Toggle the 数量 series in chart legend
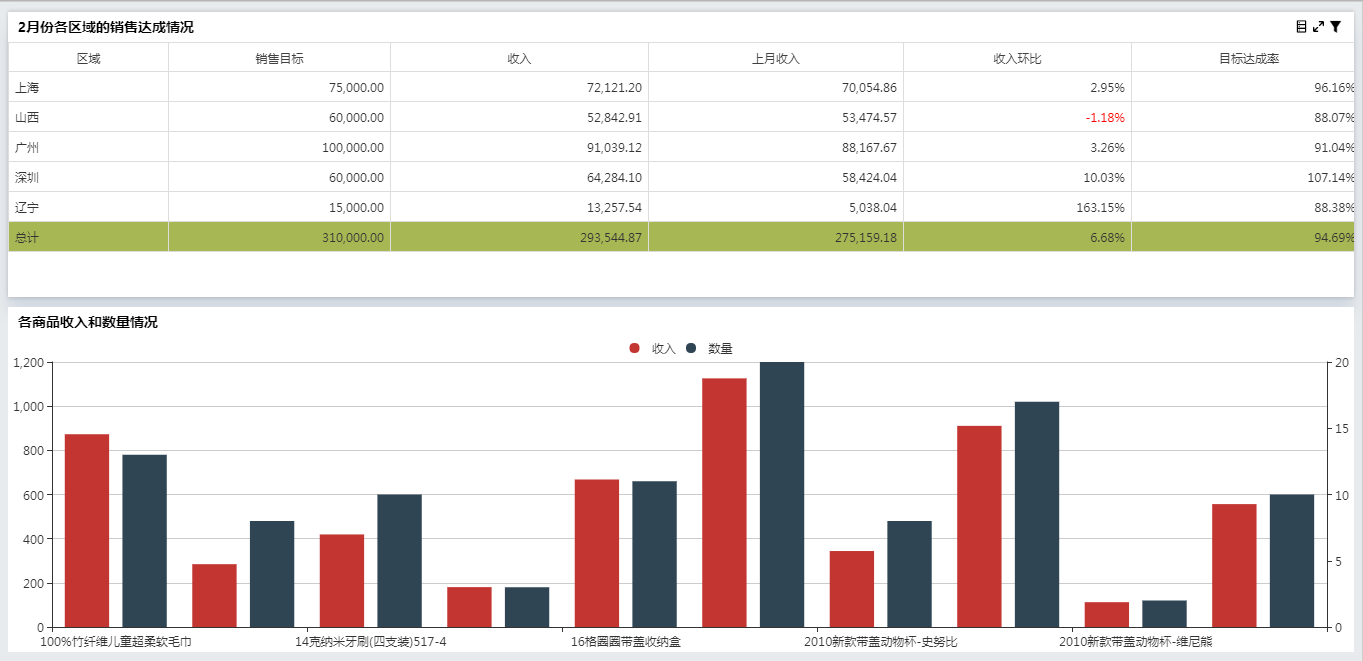Image resolution: width=1363 pixels, height=661 pixels. (711, 348)
